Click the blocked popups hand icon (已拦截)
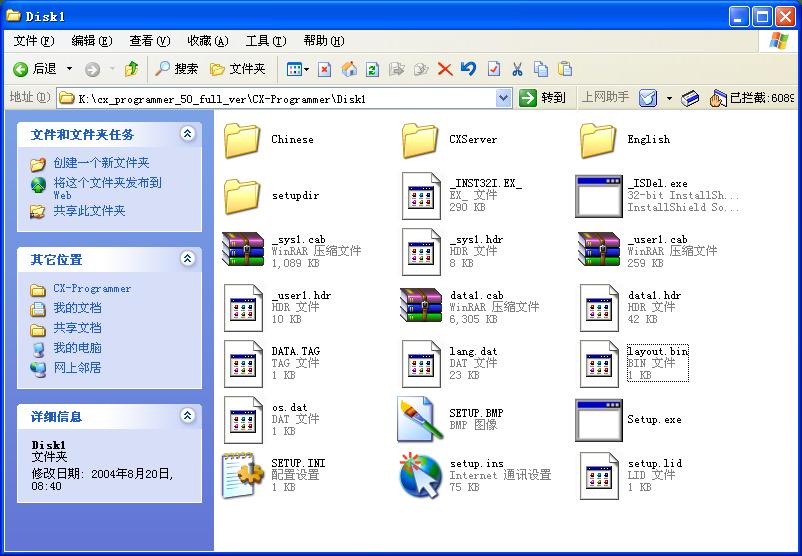Image resolution: width=802 pixels, height=556 pixels. pos(718,98)
